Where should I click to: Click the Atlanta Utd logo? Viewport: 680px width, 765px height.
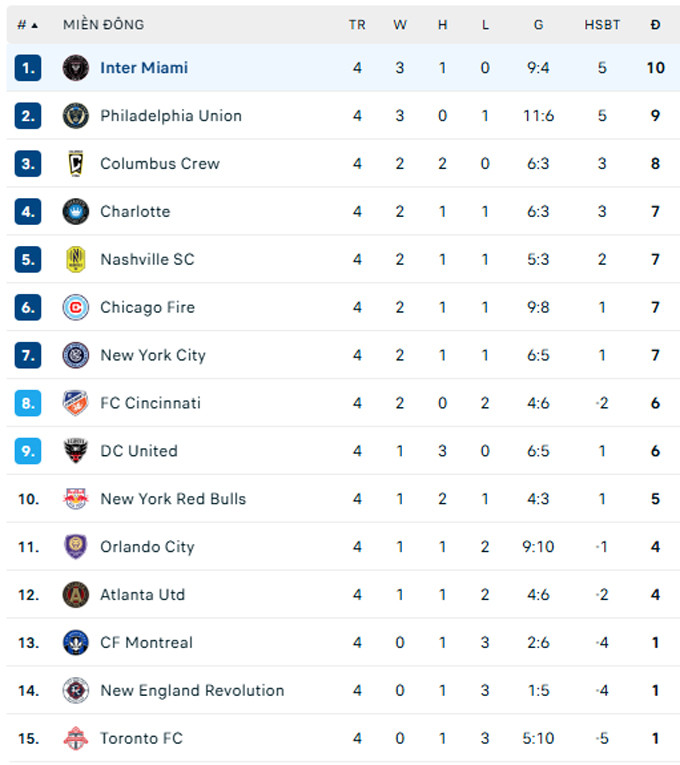pyautogui.click(x=76, y=595)
